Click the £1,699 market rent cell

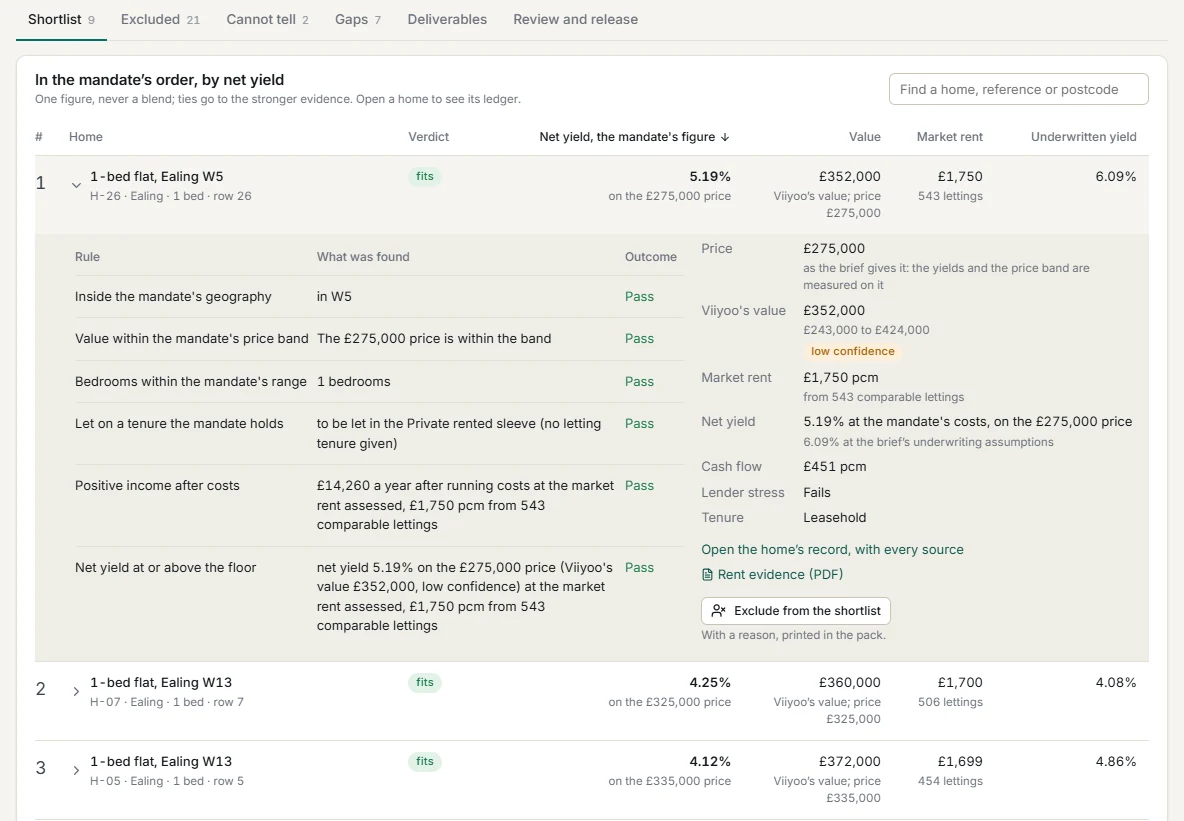[x=960, y=762]
